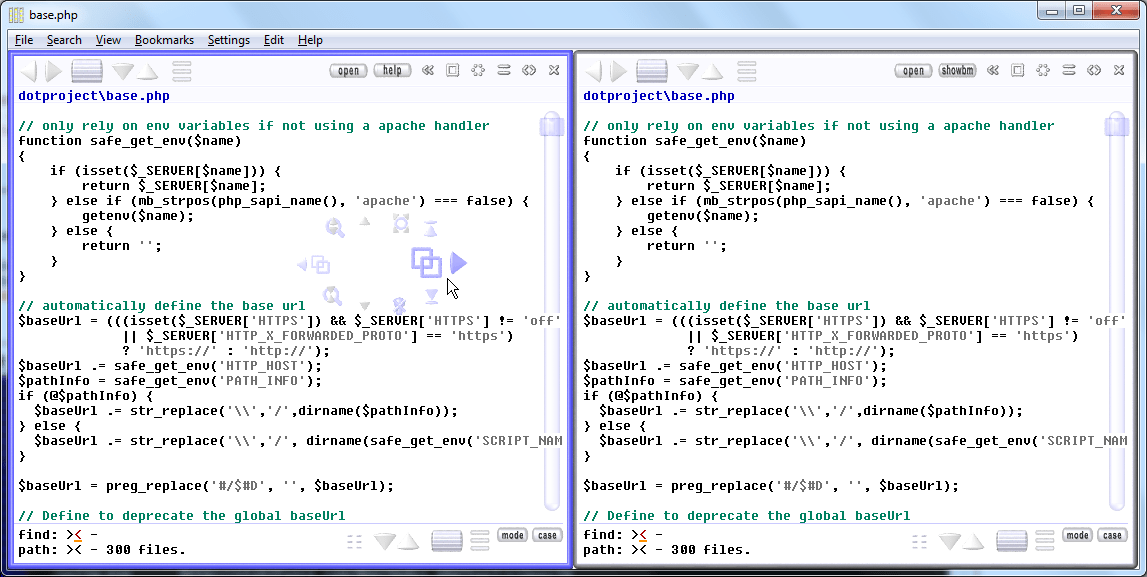Click the down cone icon in left pane toolbar

[x=122, y=71]
